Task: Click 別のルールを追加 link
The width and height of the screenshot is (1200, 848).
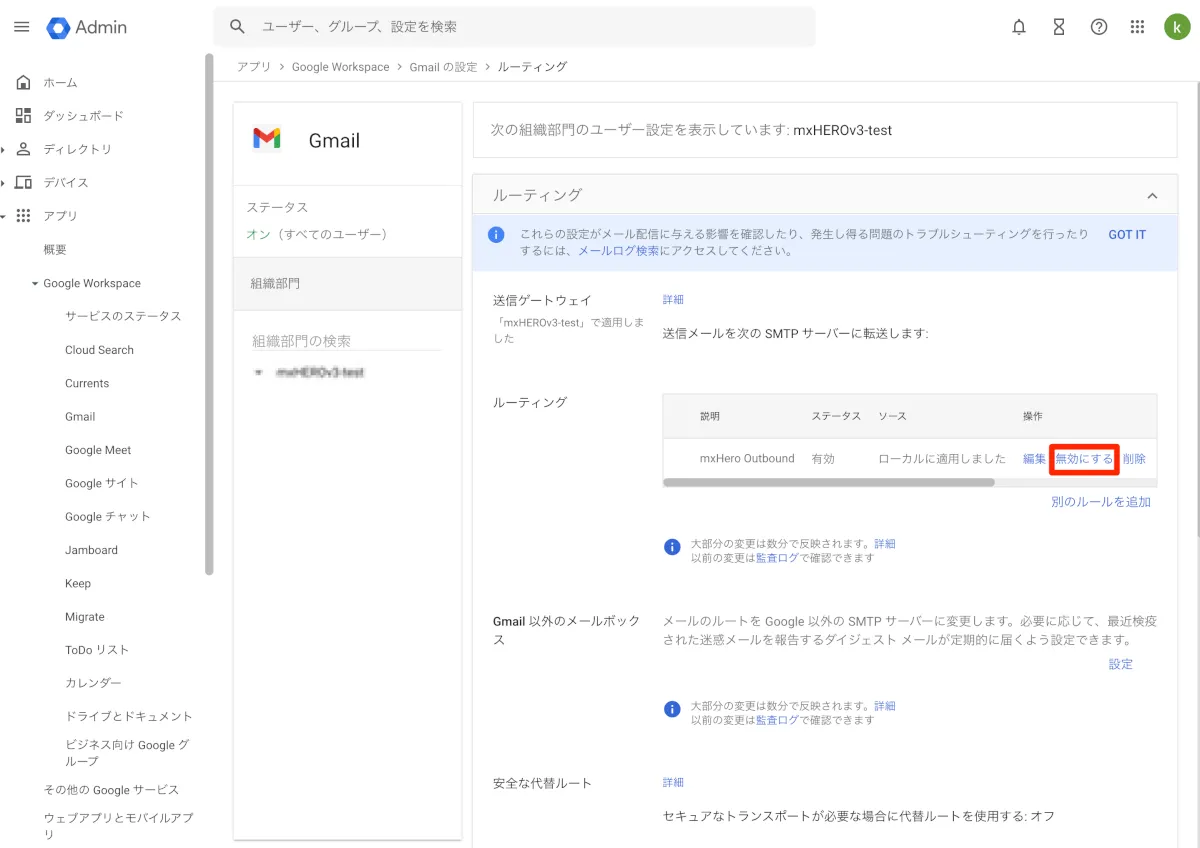Action: 1100,502
